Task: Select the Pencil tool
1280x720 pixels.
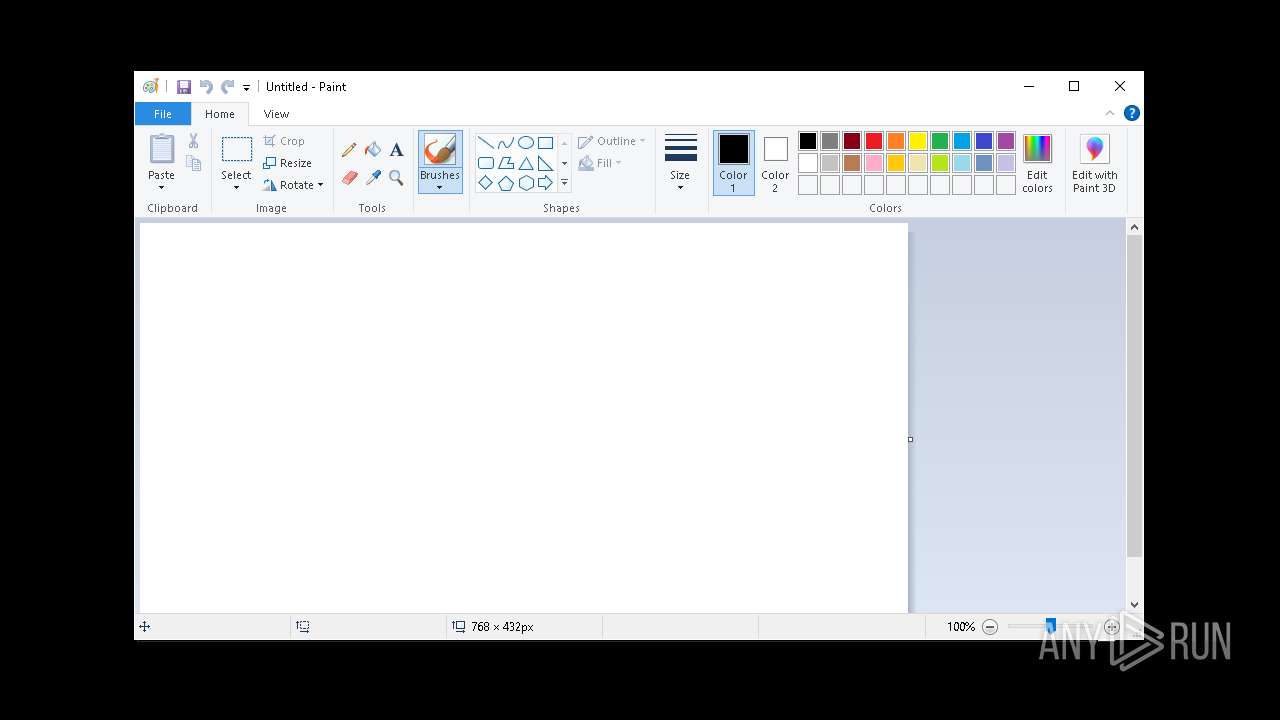Action: pos(349,150)
